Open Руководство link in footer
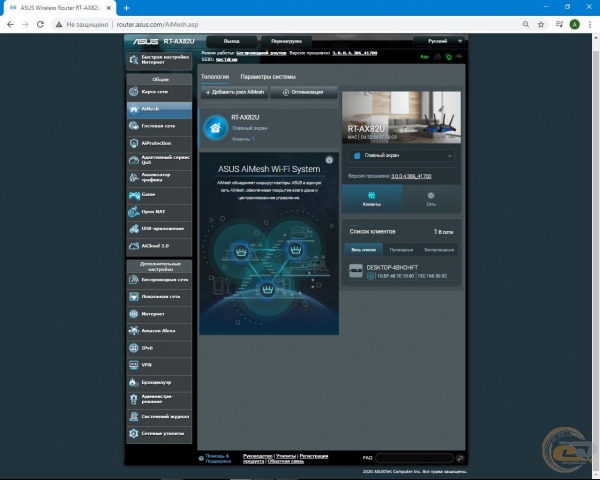This screenshot has height=480, width=600. pos(258,456)
